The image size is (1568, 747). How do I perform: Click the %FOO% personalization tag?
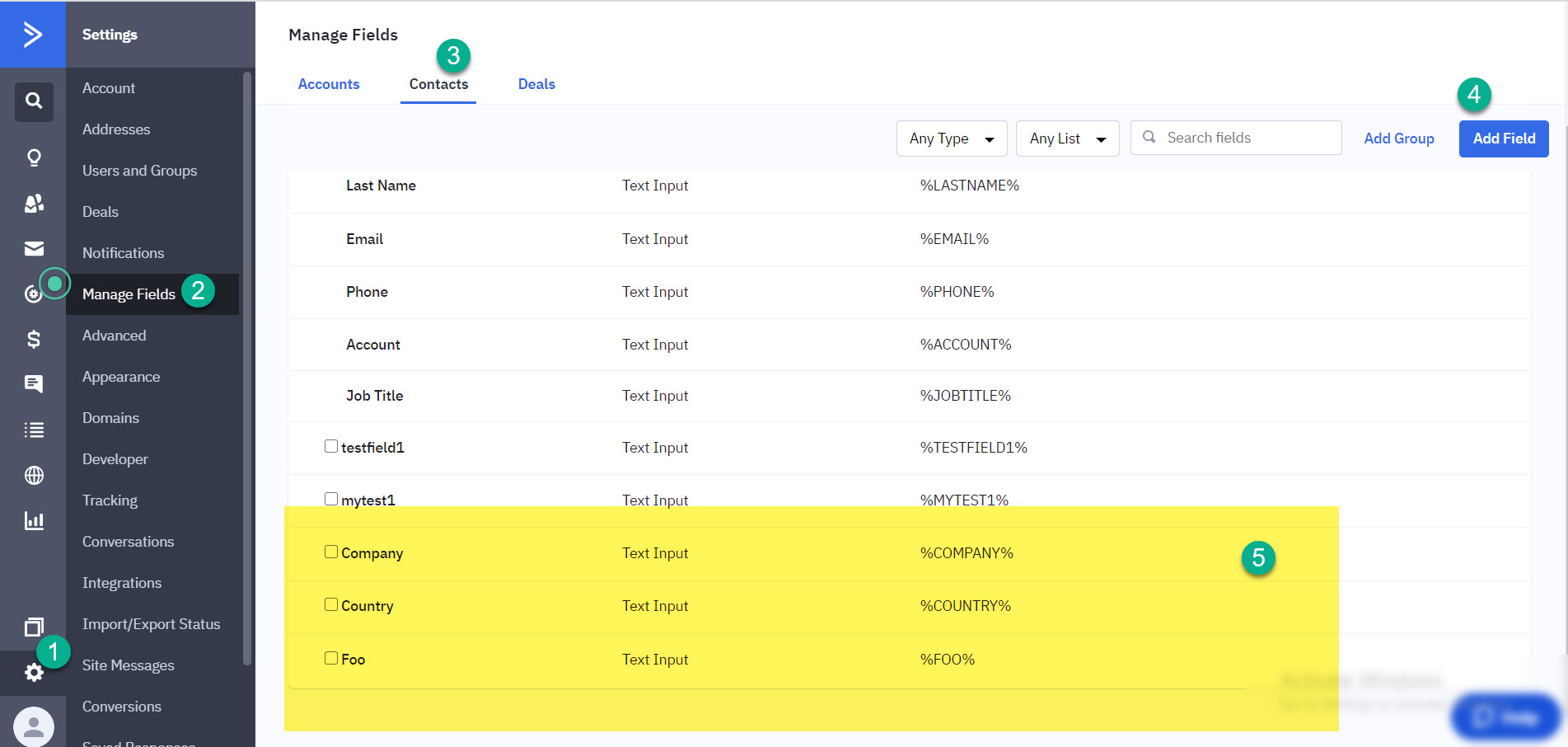pyautogui.click(x=948, y=660)
